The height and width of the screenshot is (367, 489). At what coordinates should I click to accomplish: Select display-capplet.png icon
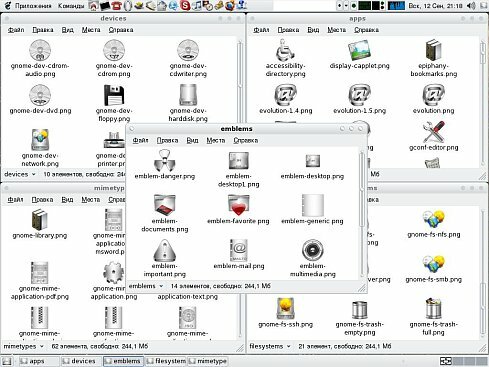point(359,50)
